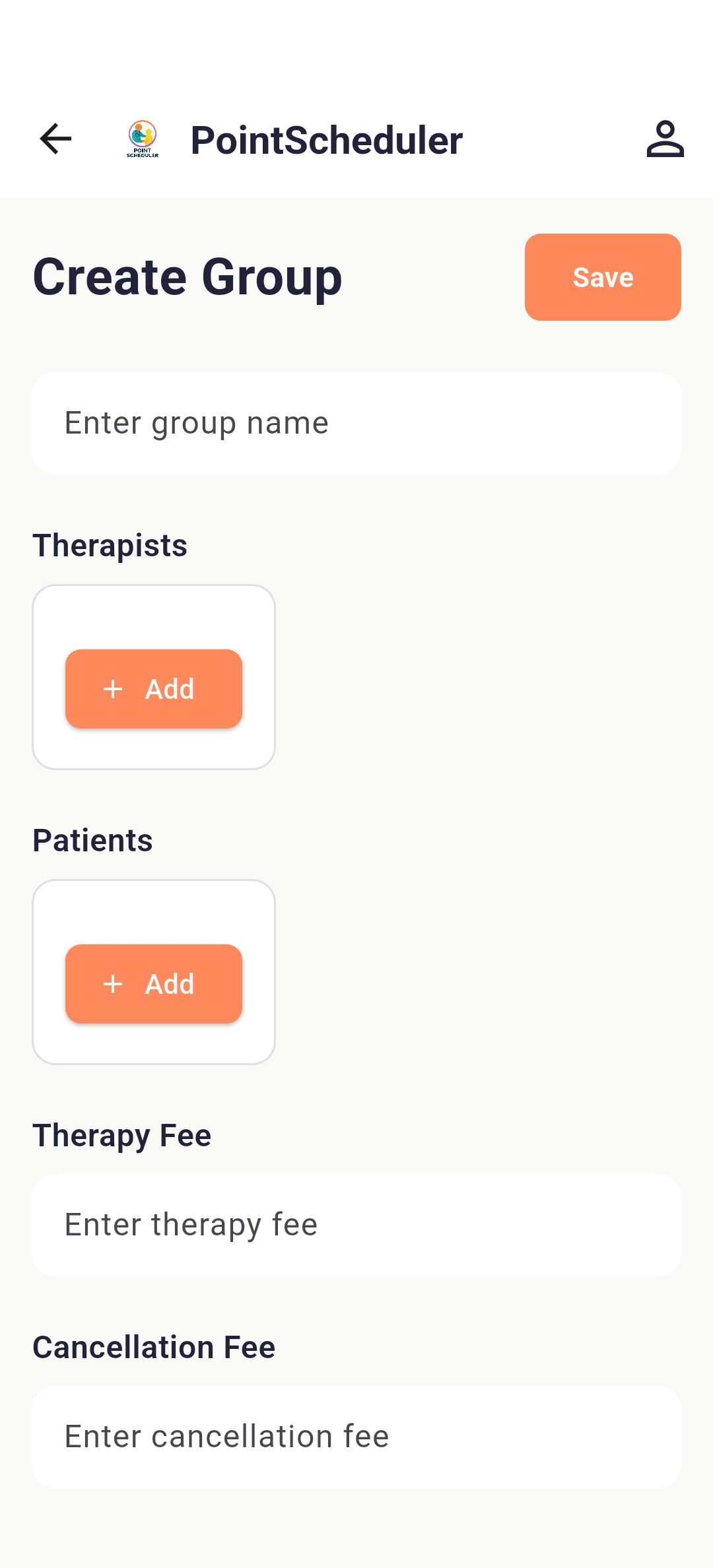Viewport: 713px width, 1568px height.
Task: Tap the Add label in the Patients card
Action: (170, 984)
